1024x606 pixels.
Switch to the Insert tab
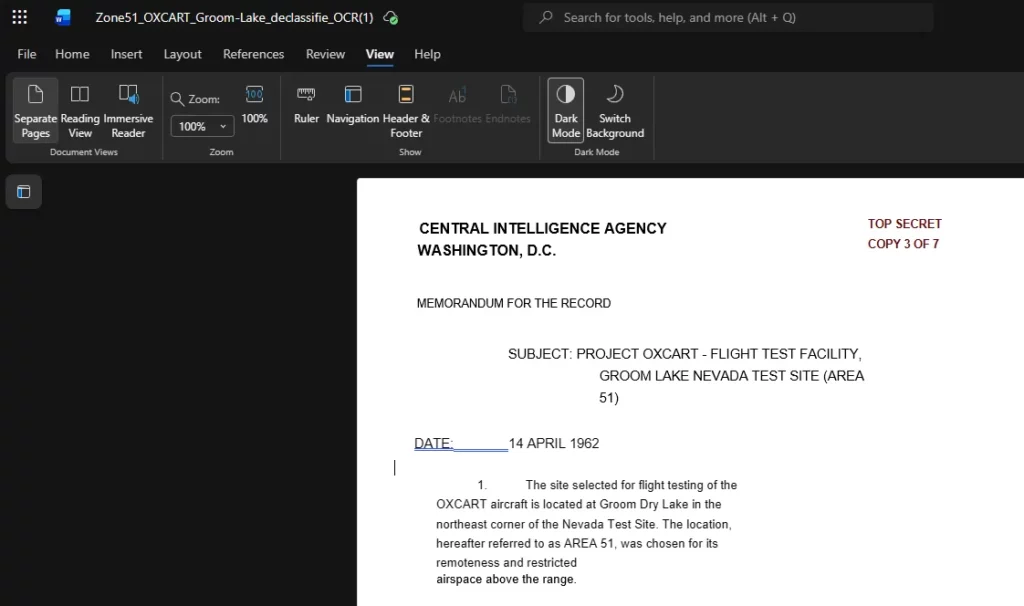[126, 54]
